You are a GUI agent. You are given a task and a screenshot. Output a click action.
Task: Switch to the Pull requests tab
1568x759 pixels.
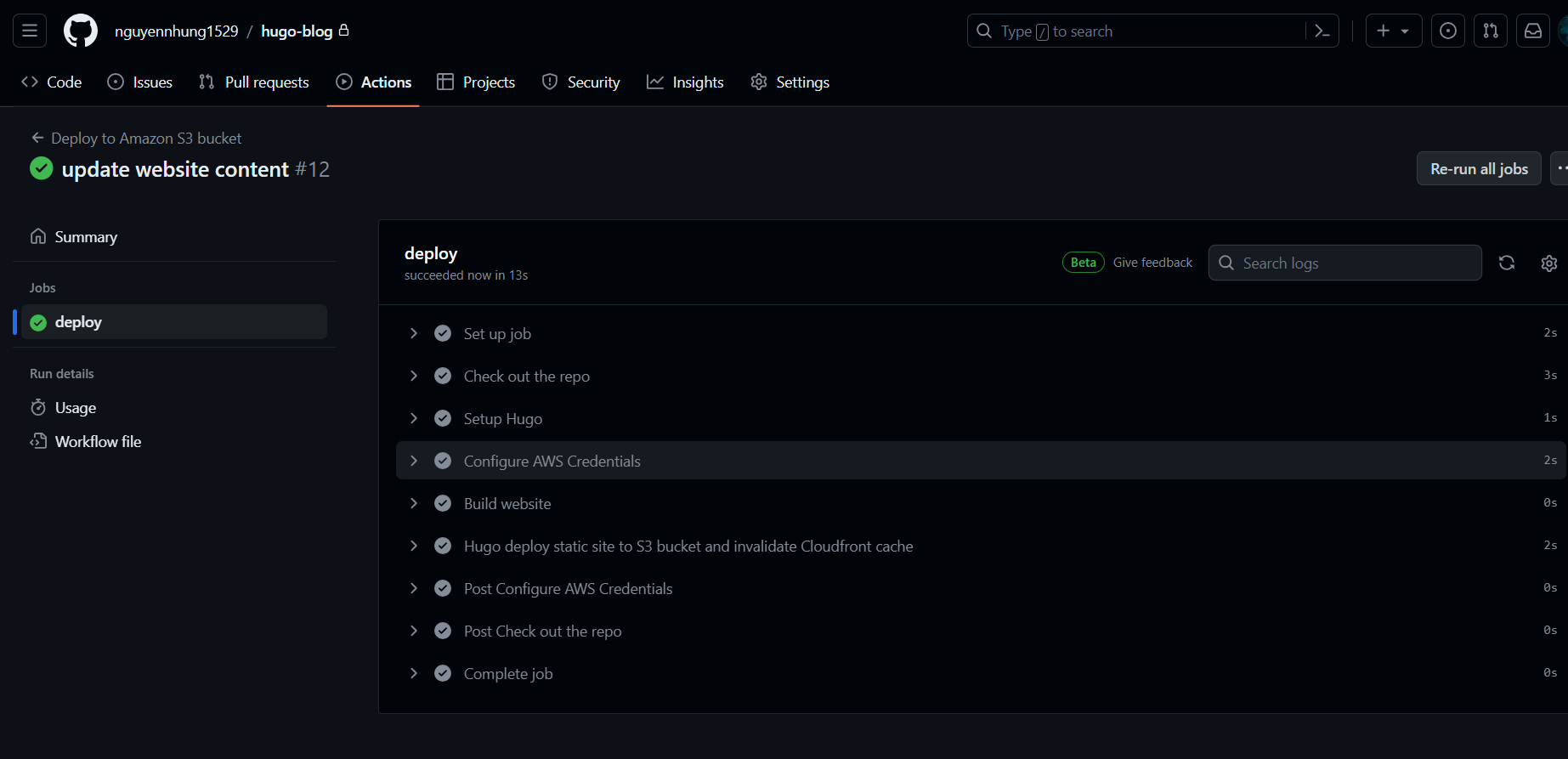[x=254, y=82]
